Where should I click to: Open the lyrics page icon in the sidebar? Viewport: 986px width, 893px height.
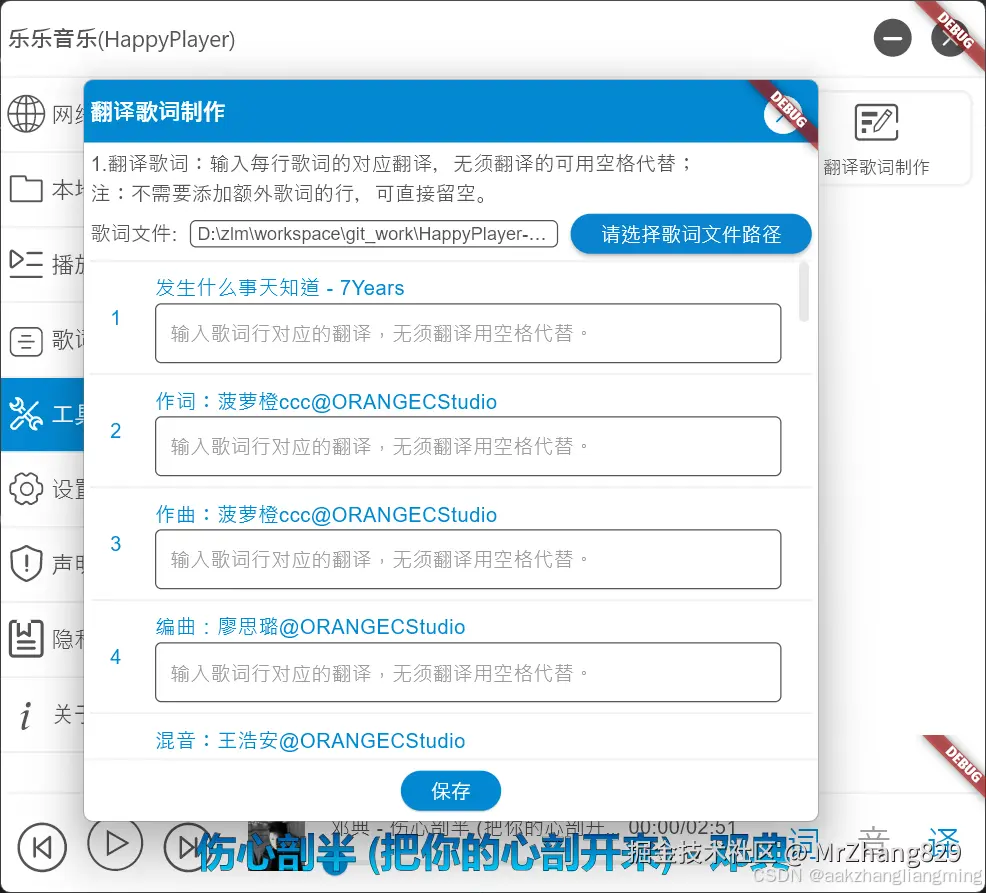tap(26, 341)
